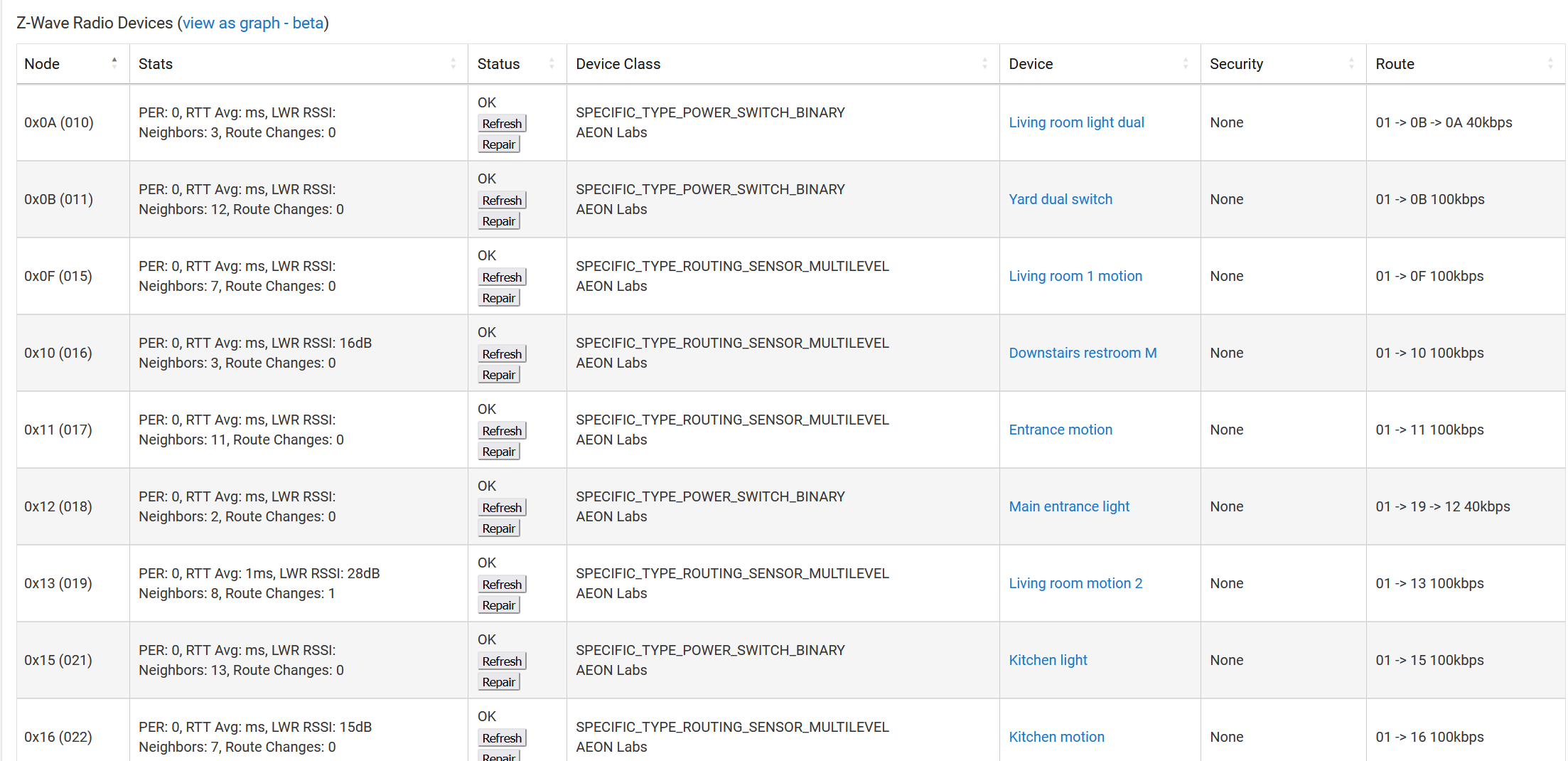The width and height of the screenshot is (1568, 761).
Task: Open Entrance motion device
Action: point(1060,430)
